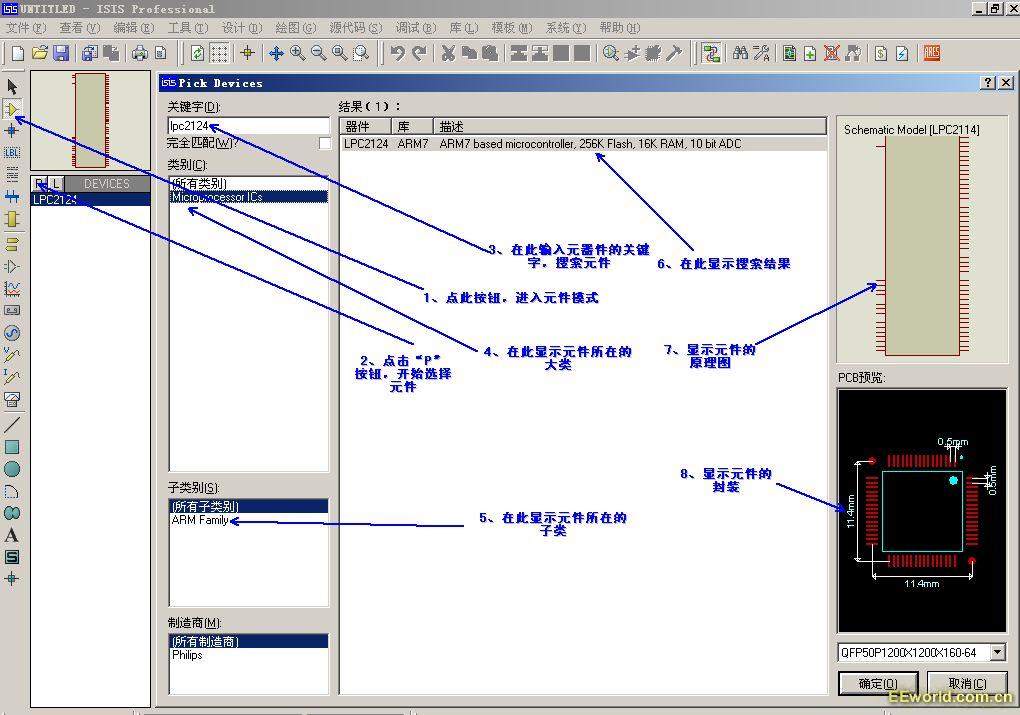The height and width of the screenshot is (715, 1020).
Task: Open the 调试 (Debug) menu
Action: tap(415, 28)
